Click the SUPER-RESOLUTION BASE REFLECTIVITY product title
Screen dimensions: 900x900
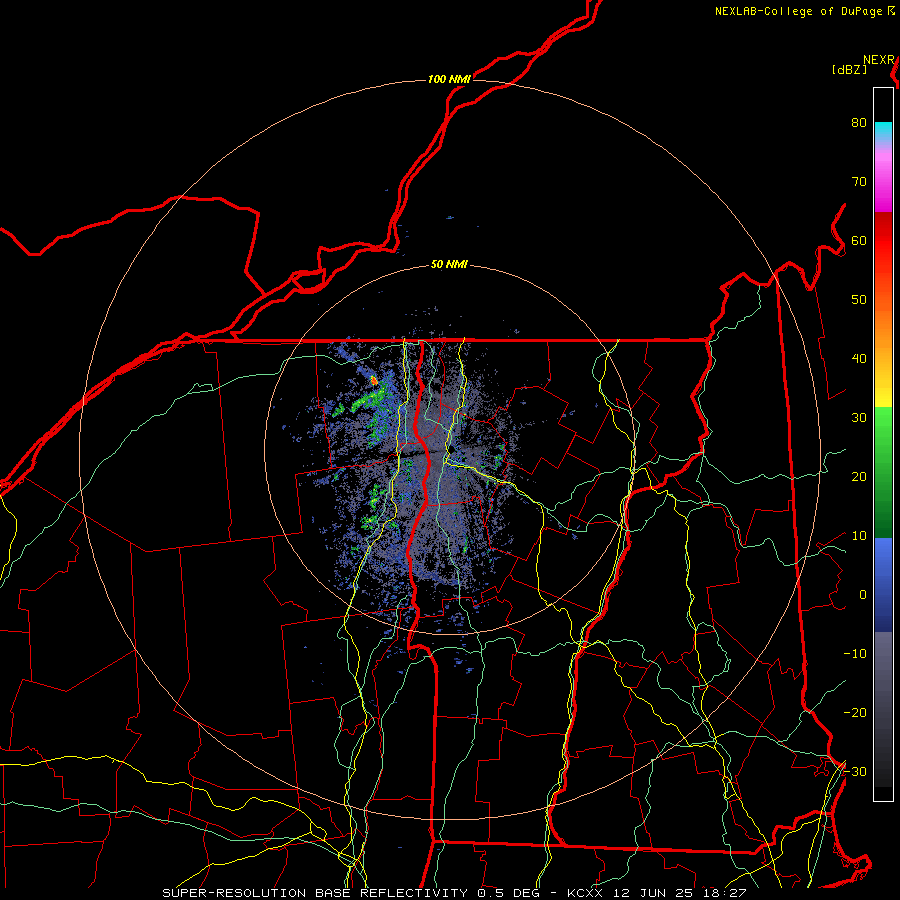pos(315,893)
